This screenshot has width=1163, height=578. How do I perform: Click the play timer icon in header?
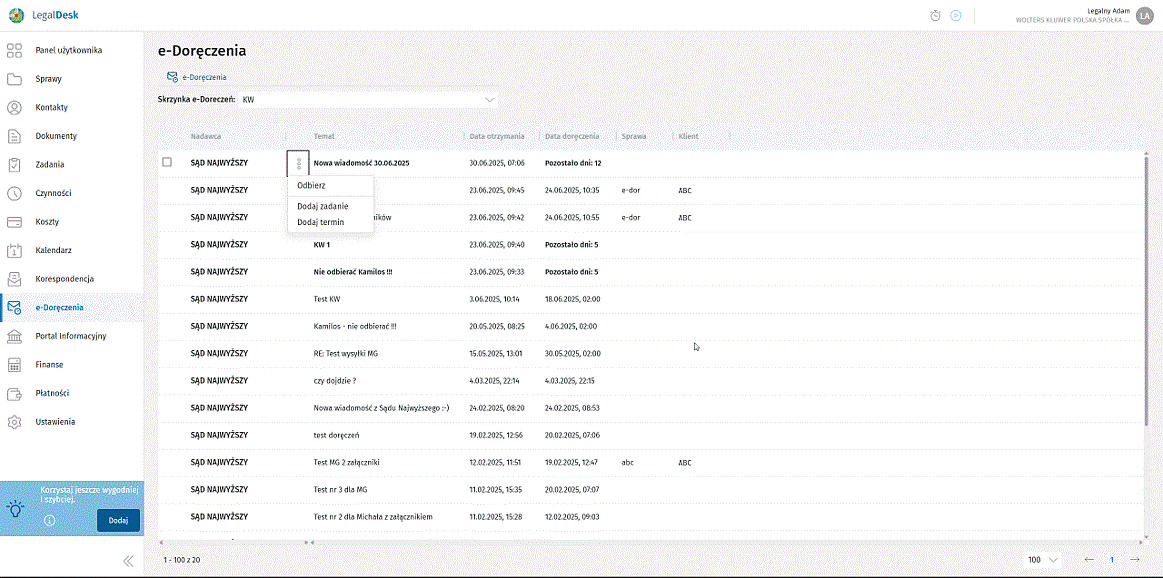click(x=956, y=15)
